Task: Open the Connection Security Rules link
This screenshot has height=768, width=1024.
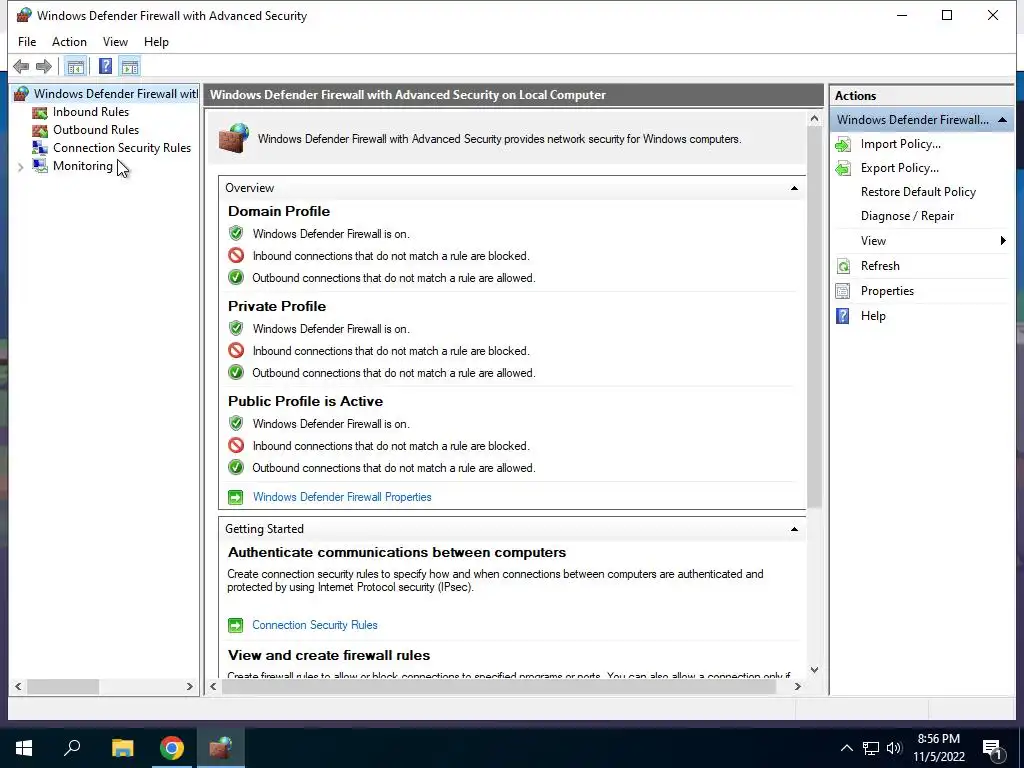Action: pyautogui.click(x=315, y=625)
